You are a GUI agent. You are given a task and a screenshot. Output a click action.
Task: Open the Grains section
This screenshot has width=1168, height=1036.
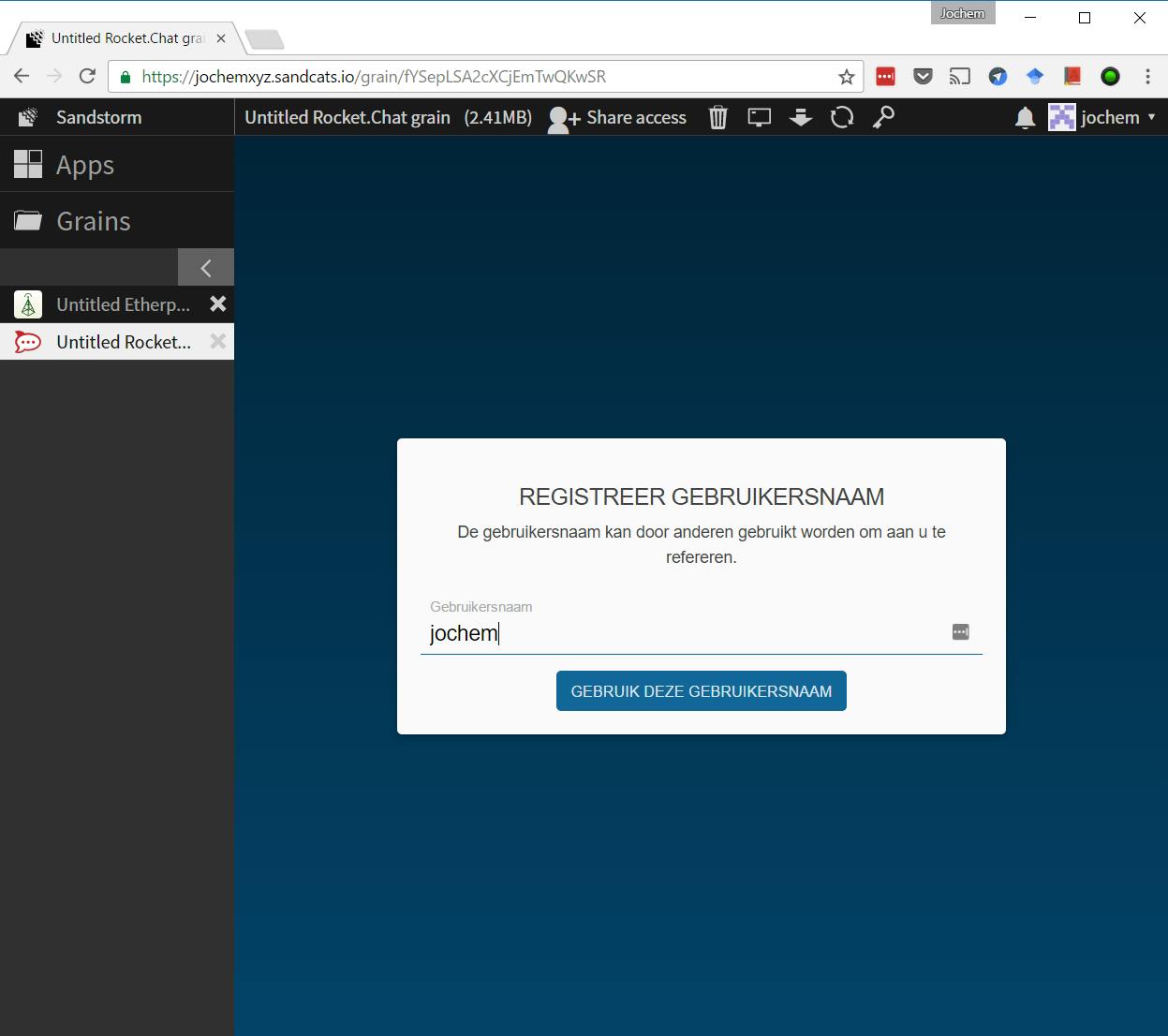click(117, 220)
